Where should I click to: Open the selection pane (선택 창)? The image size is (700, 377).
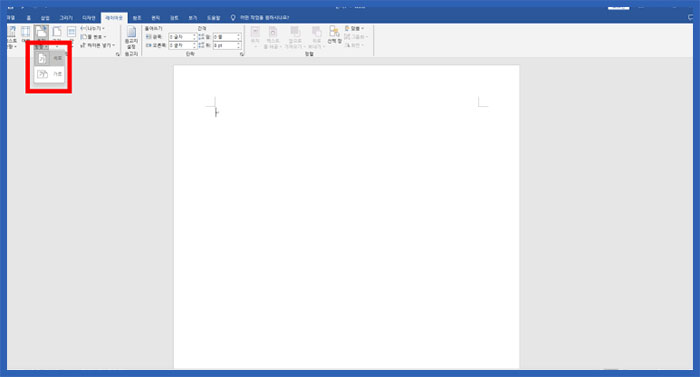coord(334,35)
